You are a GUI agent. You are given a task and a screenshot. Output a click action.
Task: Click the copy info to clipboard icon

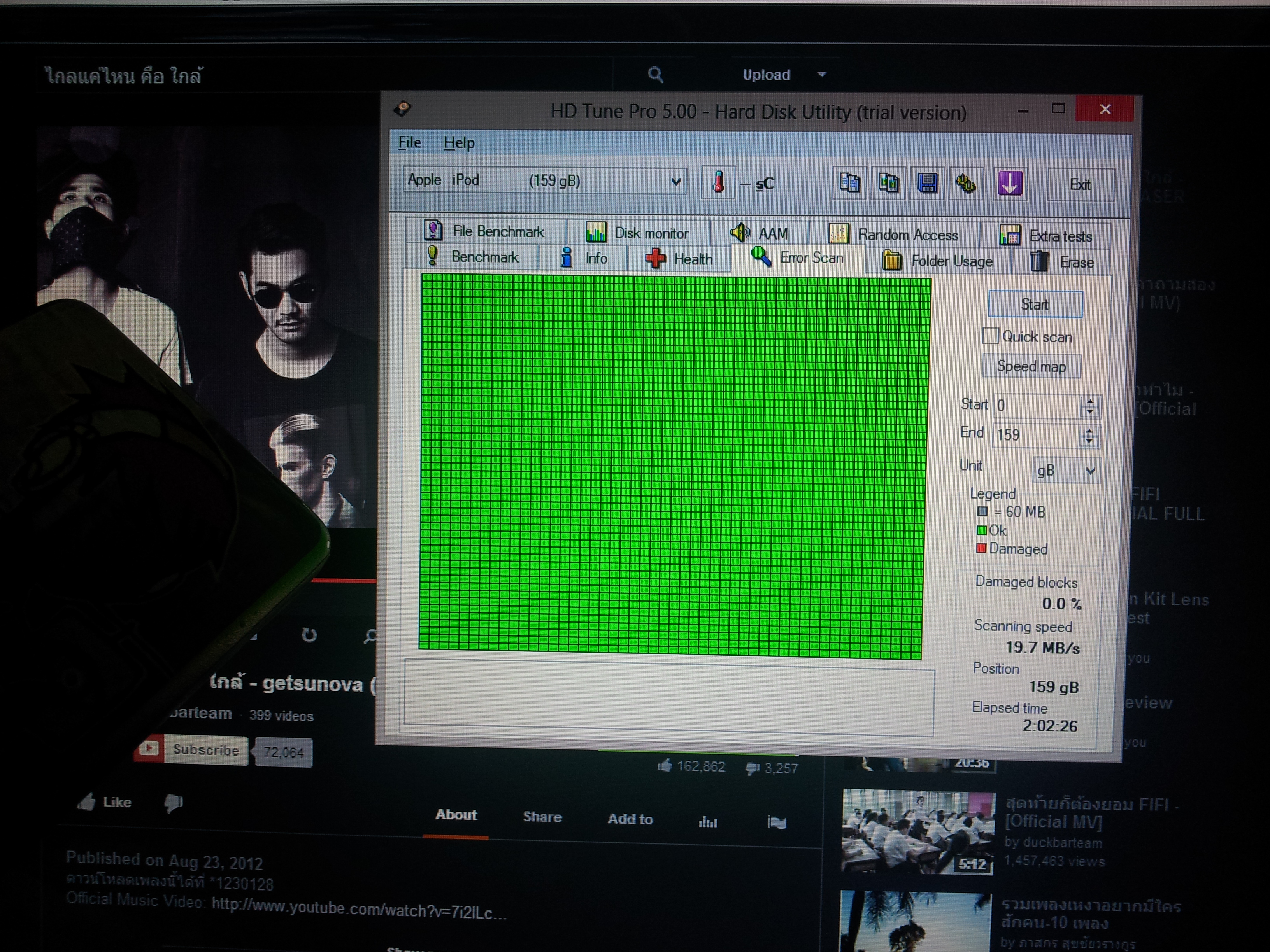[849, 183]
